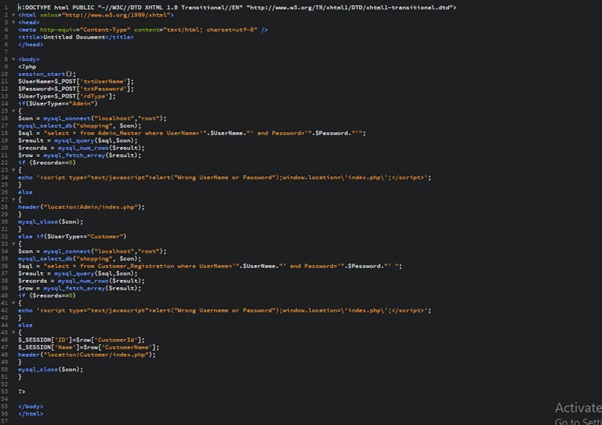Screen dimensions: 602x425
Task: Click the $Password=$_POST['txtPassword'] line
Action: [76, 89]
